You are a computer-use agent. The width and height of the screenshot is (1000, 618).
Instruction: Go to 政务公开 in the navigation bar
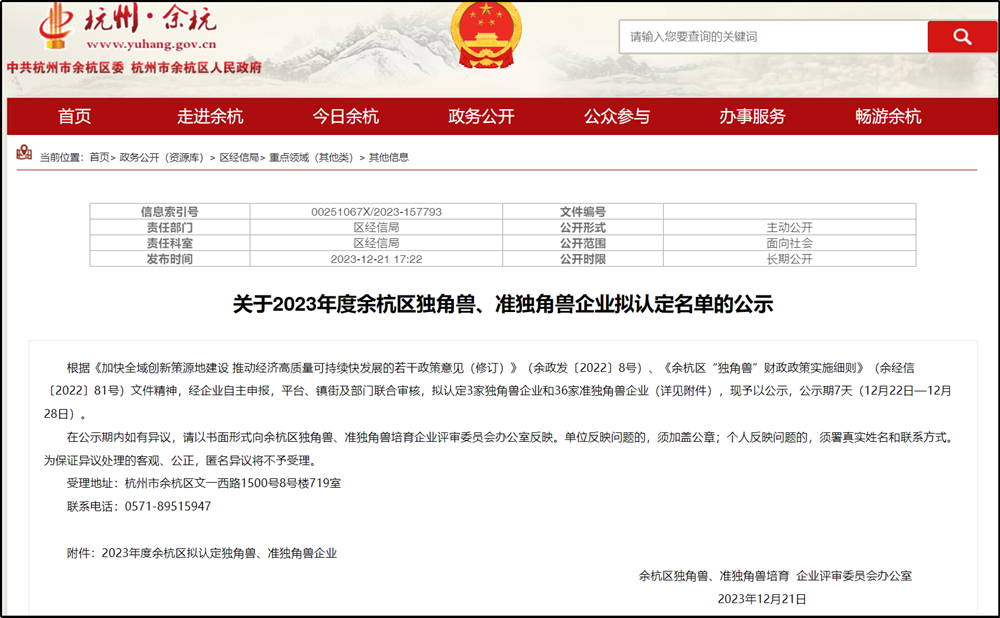(481, 116)
